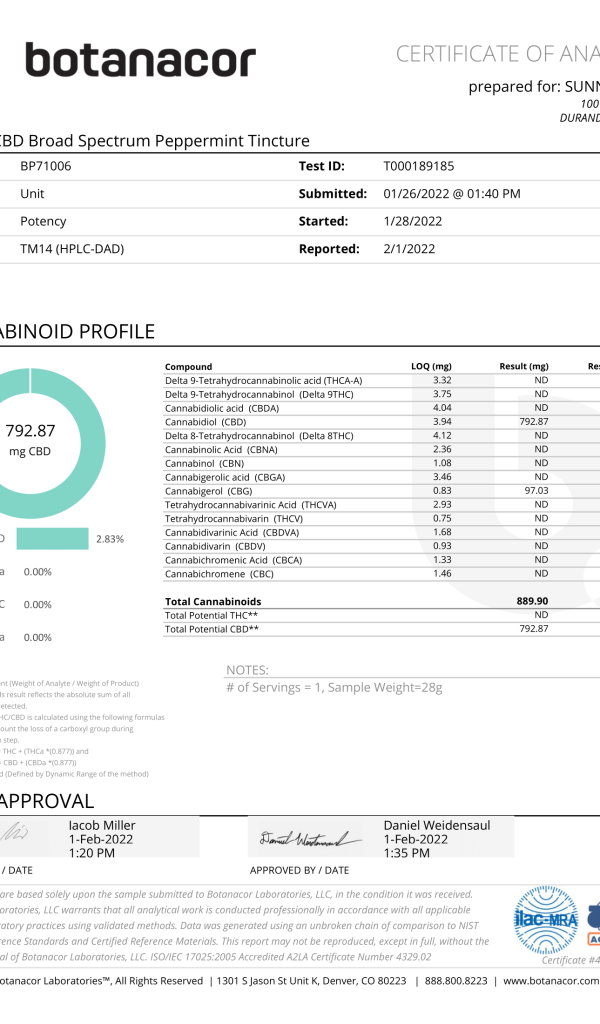Screen dimensions: 600x1024
Task: Select Delta 9-Tetrahydrocannabinolic acid (THCA-A) row
Action: (x=263, y=380)
